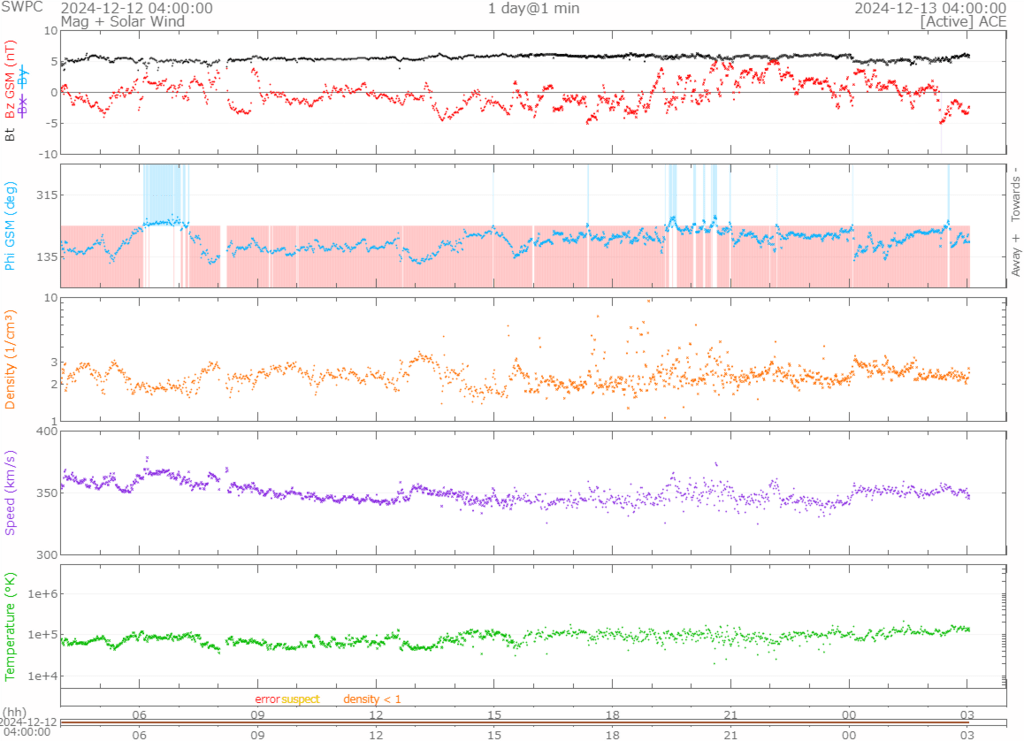Click the 'Away +' label beside Phi panel

1015,255
